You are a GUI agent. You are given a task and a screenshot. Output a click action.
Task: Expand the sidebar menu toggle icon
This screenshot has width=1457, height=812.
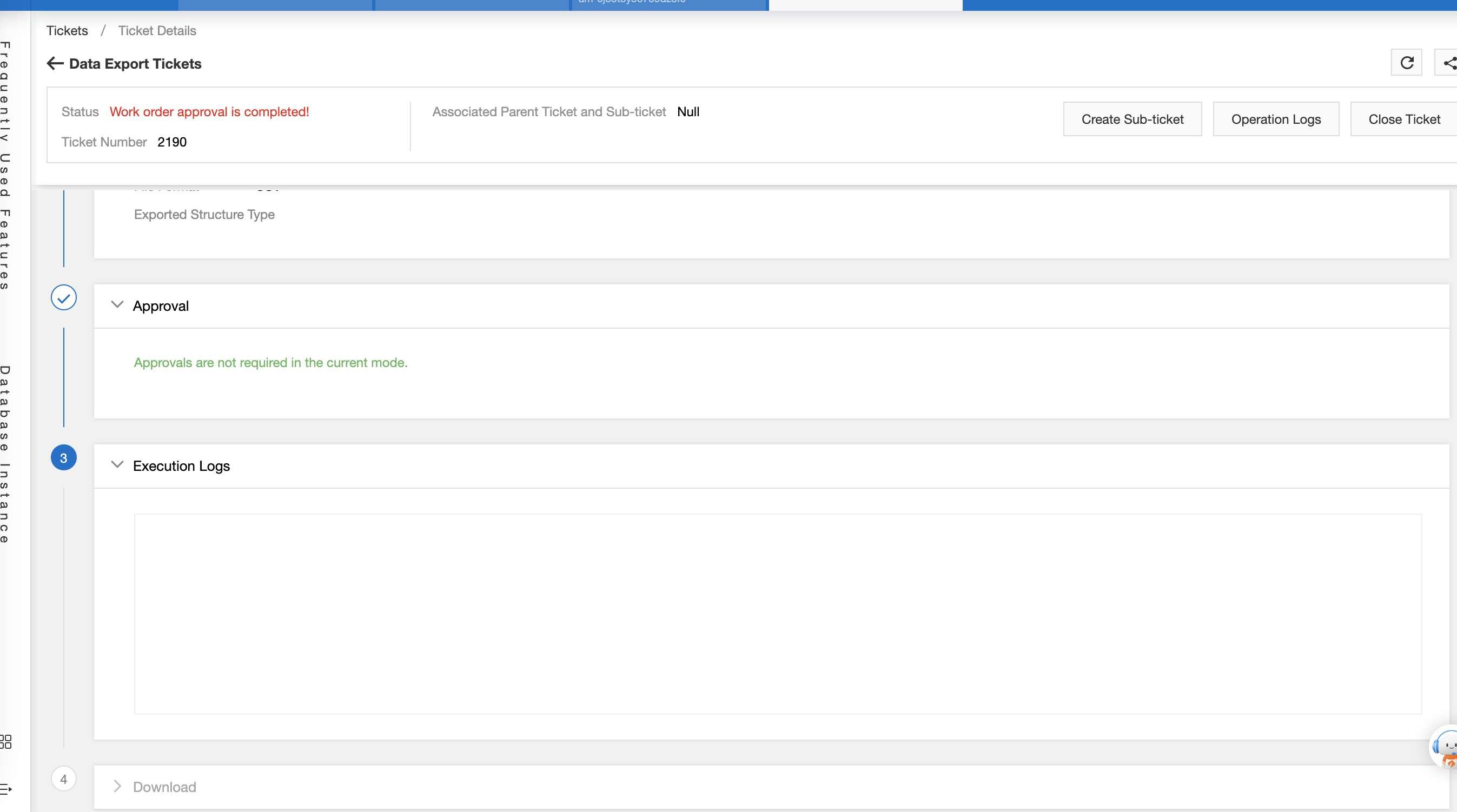tap(5, 788)
